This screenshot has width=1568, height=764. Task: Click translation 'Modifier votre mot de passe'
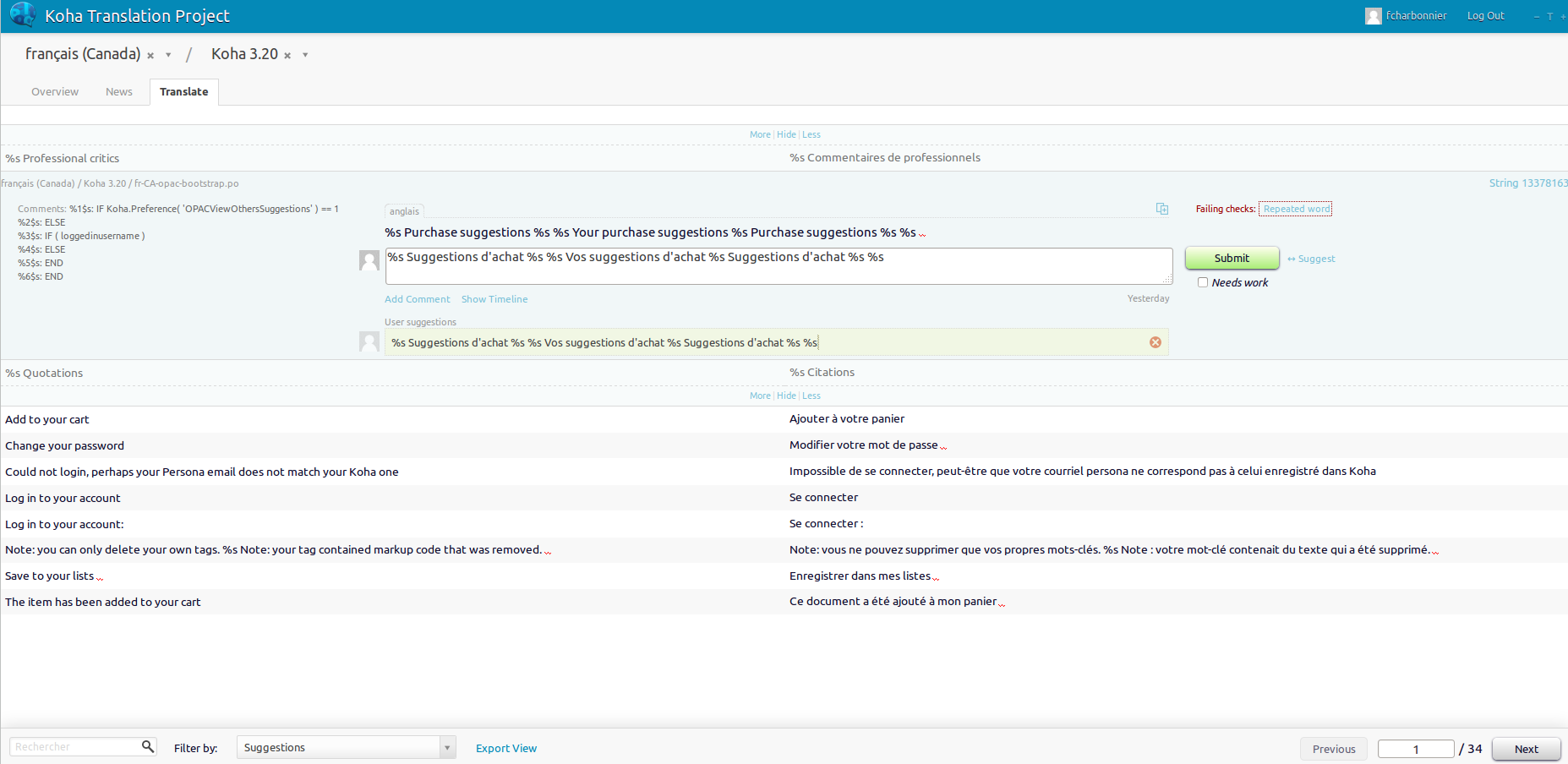(x=864, y=445)
